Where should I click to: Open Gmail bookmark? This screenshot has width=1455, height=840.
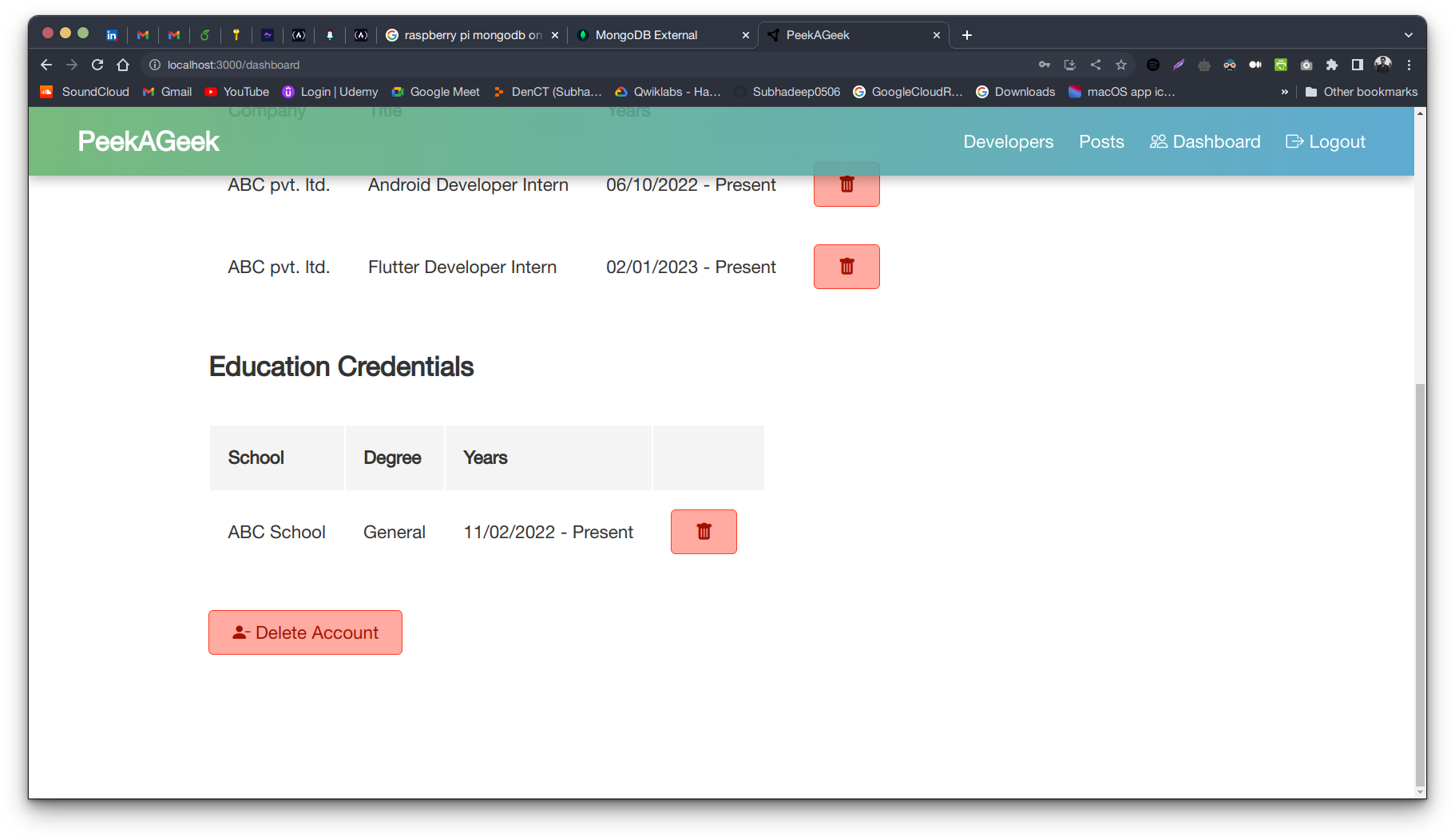(x=168, y=92)
